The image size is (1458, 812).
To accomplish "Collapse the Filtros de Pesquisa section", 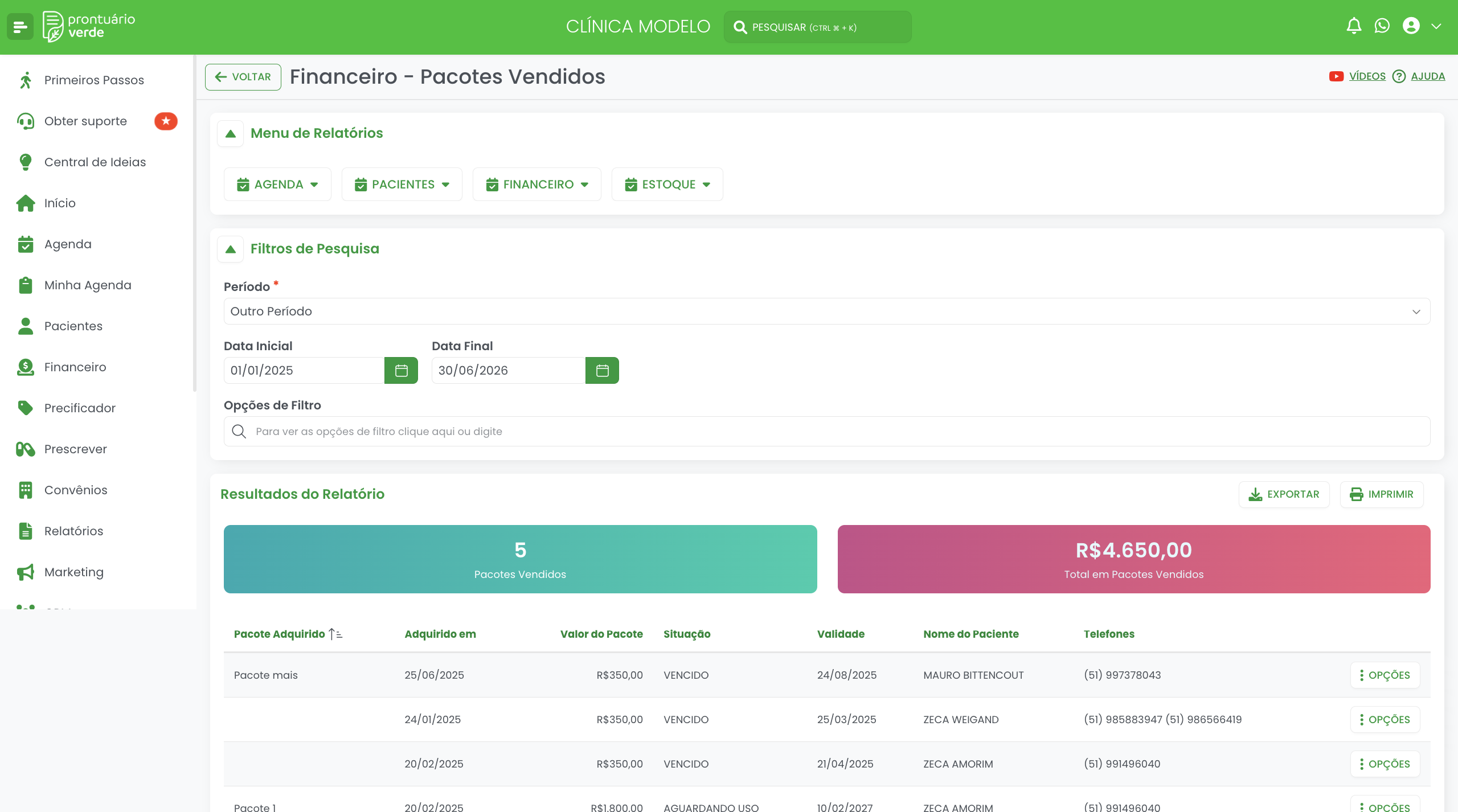I will point(231,249).
